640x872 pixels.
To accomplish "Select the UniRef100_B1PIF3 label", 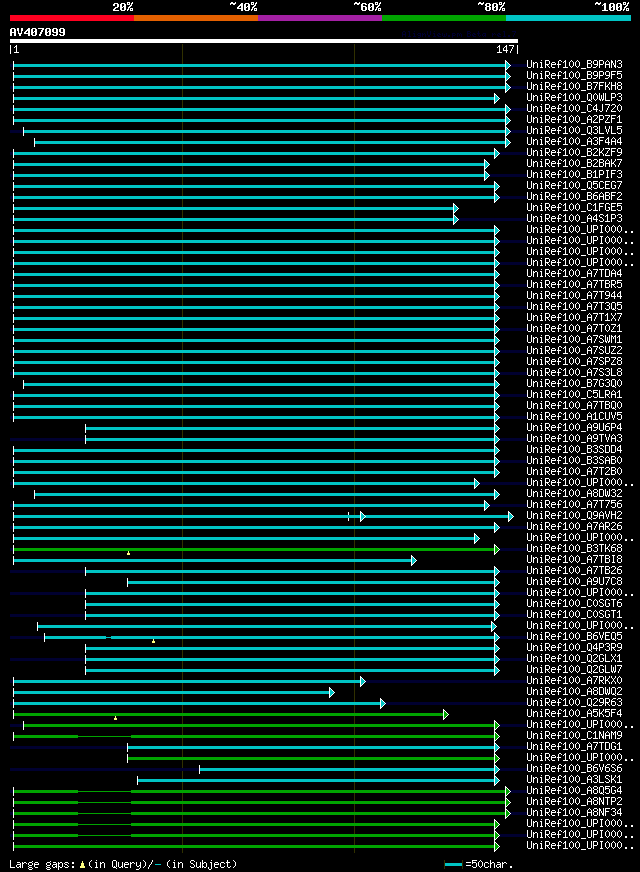I will [x=574, y=175].
